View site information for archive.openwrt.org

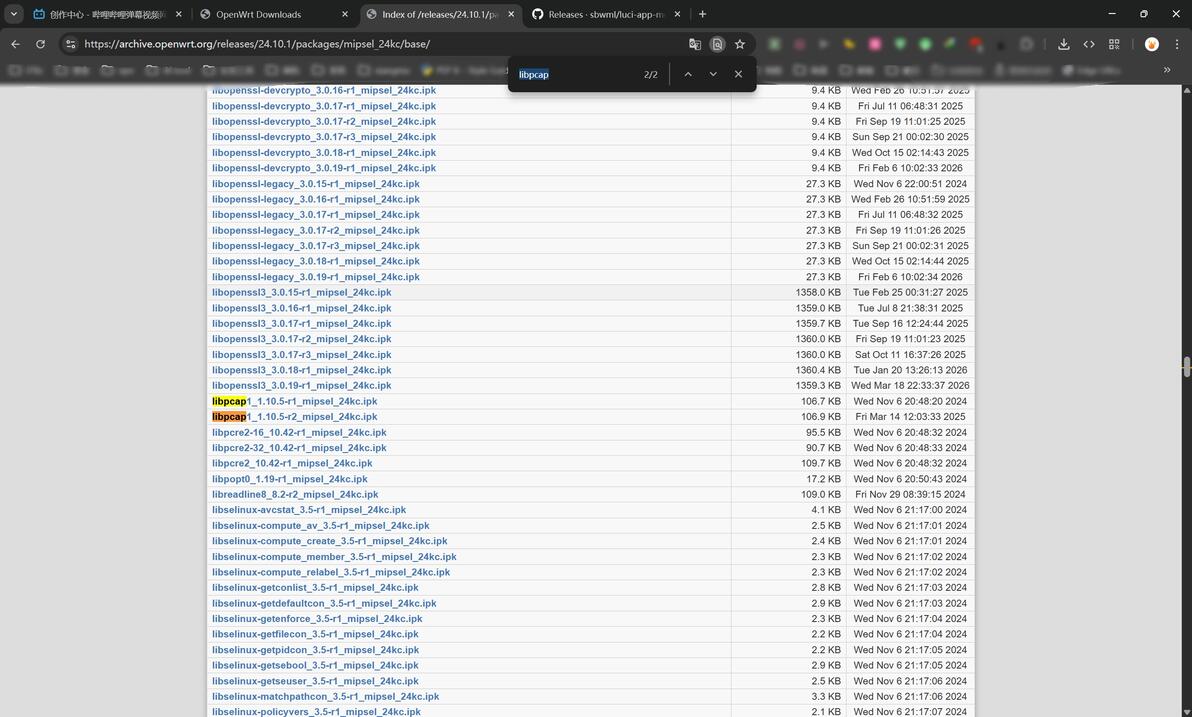click(x=70, y=44)
